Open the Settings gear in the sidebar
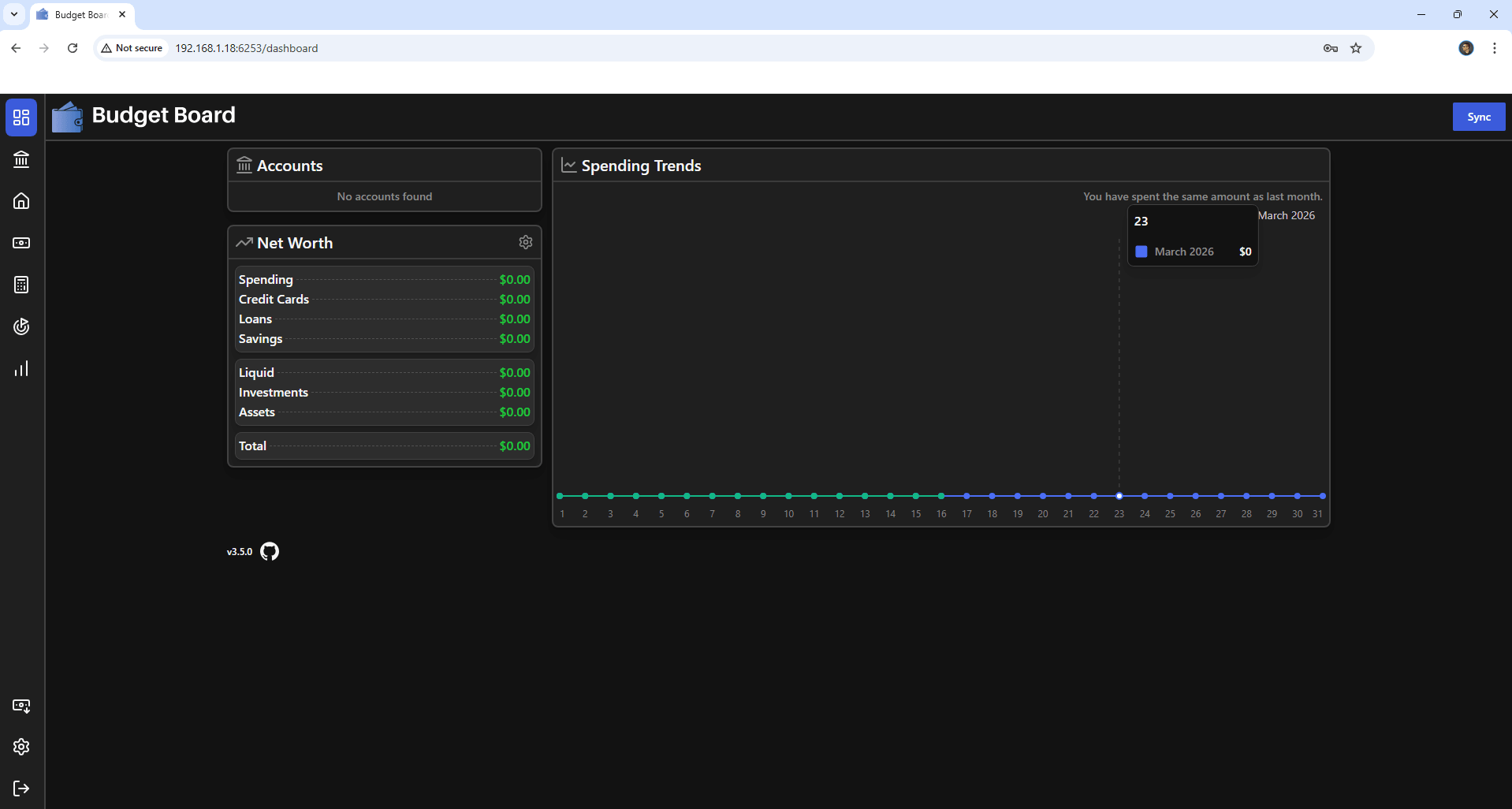 coord(21,747)
